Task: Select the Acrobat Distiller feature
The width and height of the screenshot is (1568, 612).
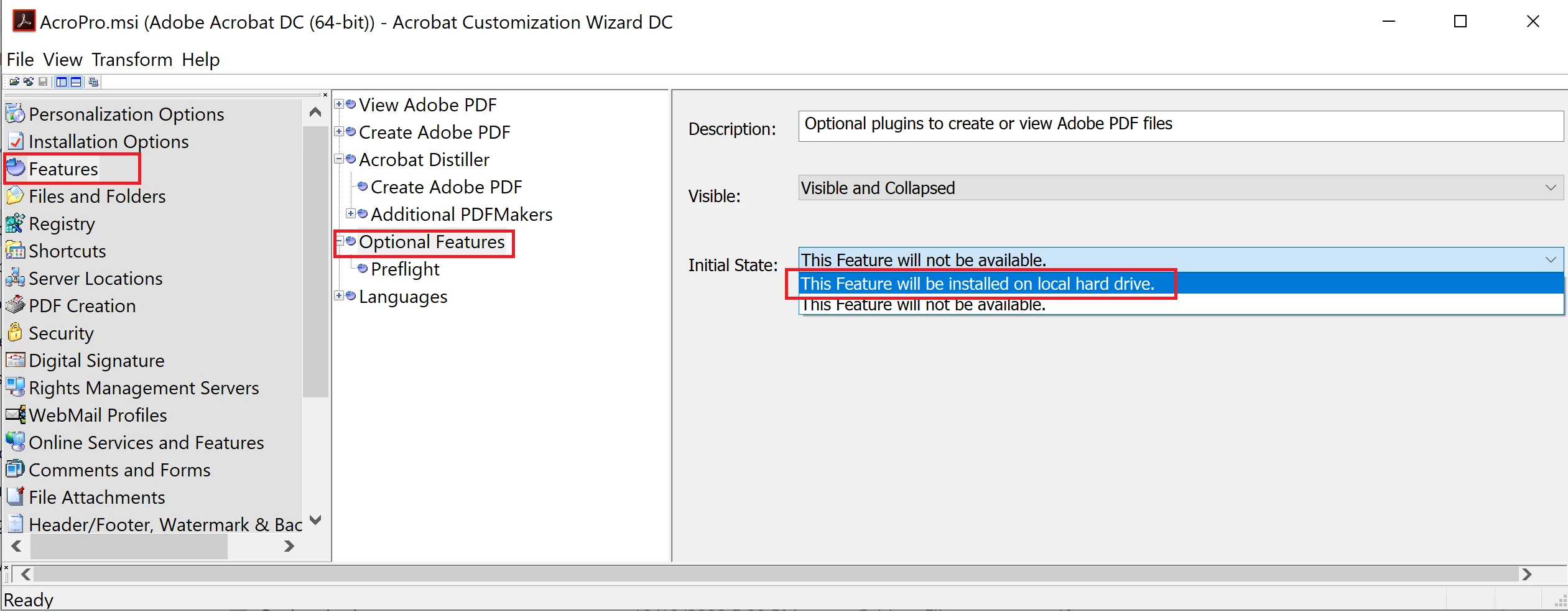Action: (x=424, y=159)
